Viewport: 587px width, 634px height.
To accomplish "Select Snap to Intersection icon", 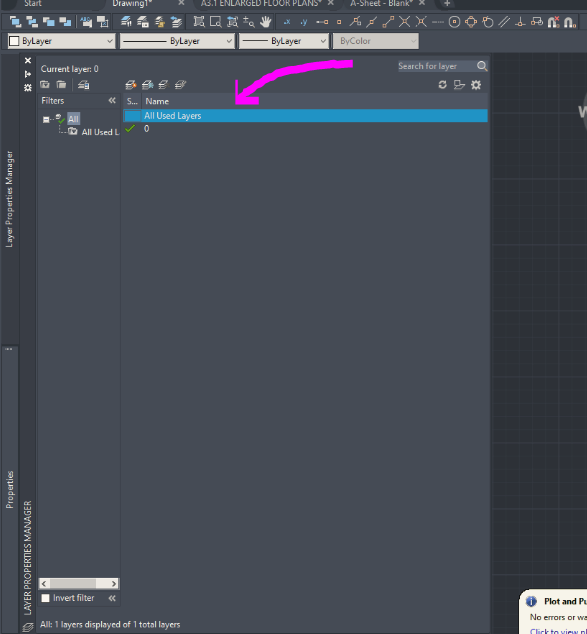I will [x=404, y=22].
